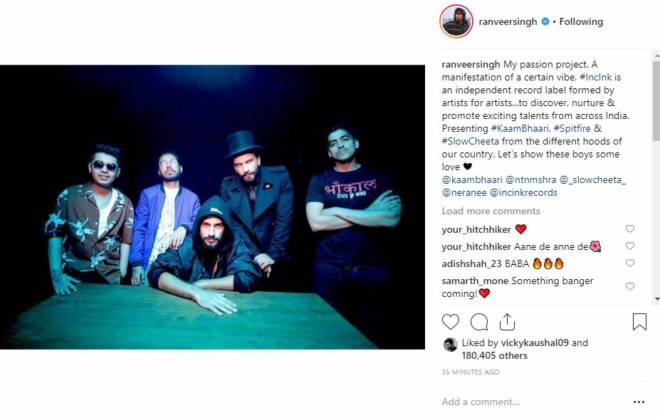Open the group photo of the post

coord(212,207)
